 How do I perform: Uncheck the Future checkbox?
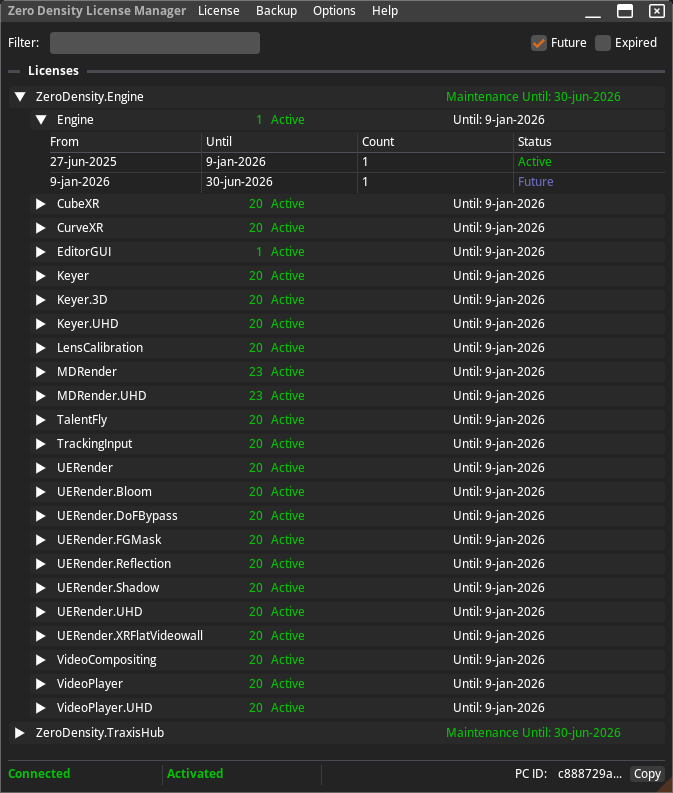pos(539,43)
